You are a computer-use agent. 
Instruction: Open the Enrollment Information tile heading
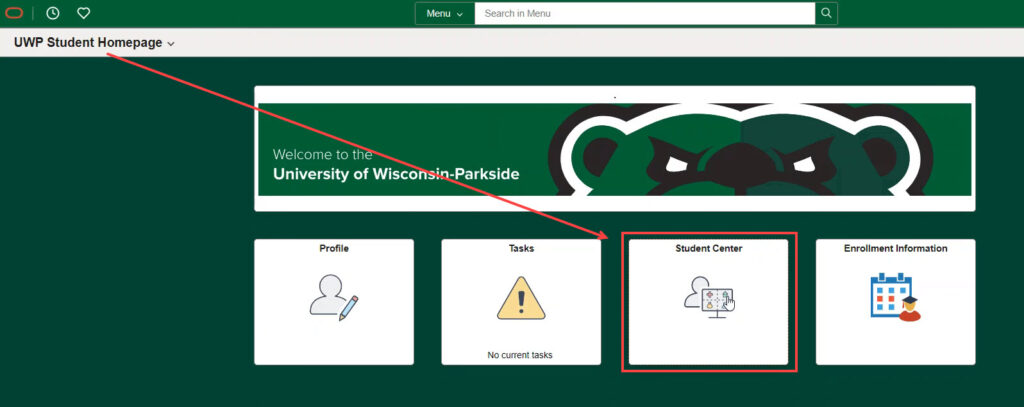[x=895, y=248]
